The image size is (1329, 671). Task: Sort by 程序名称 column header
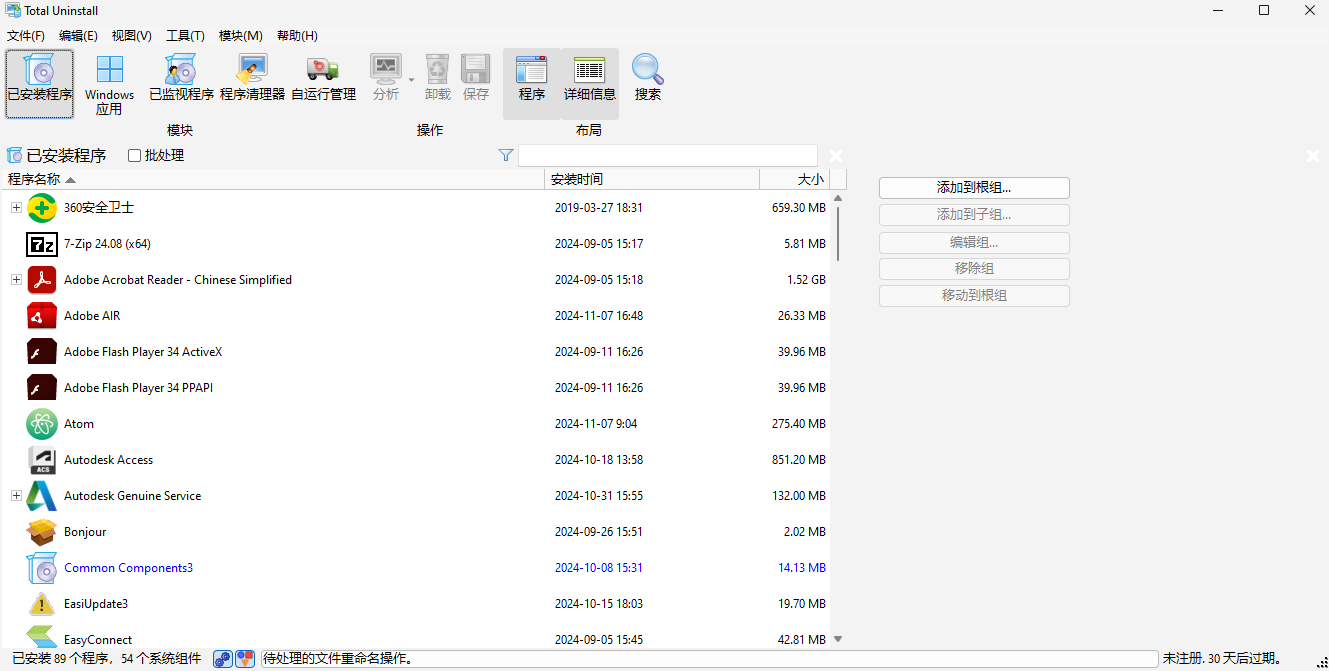pos(272,179)
